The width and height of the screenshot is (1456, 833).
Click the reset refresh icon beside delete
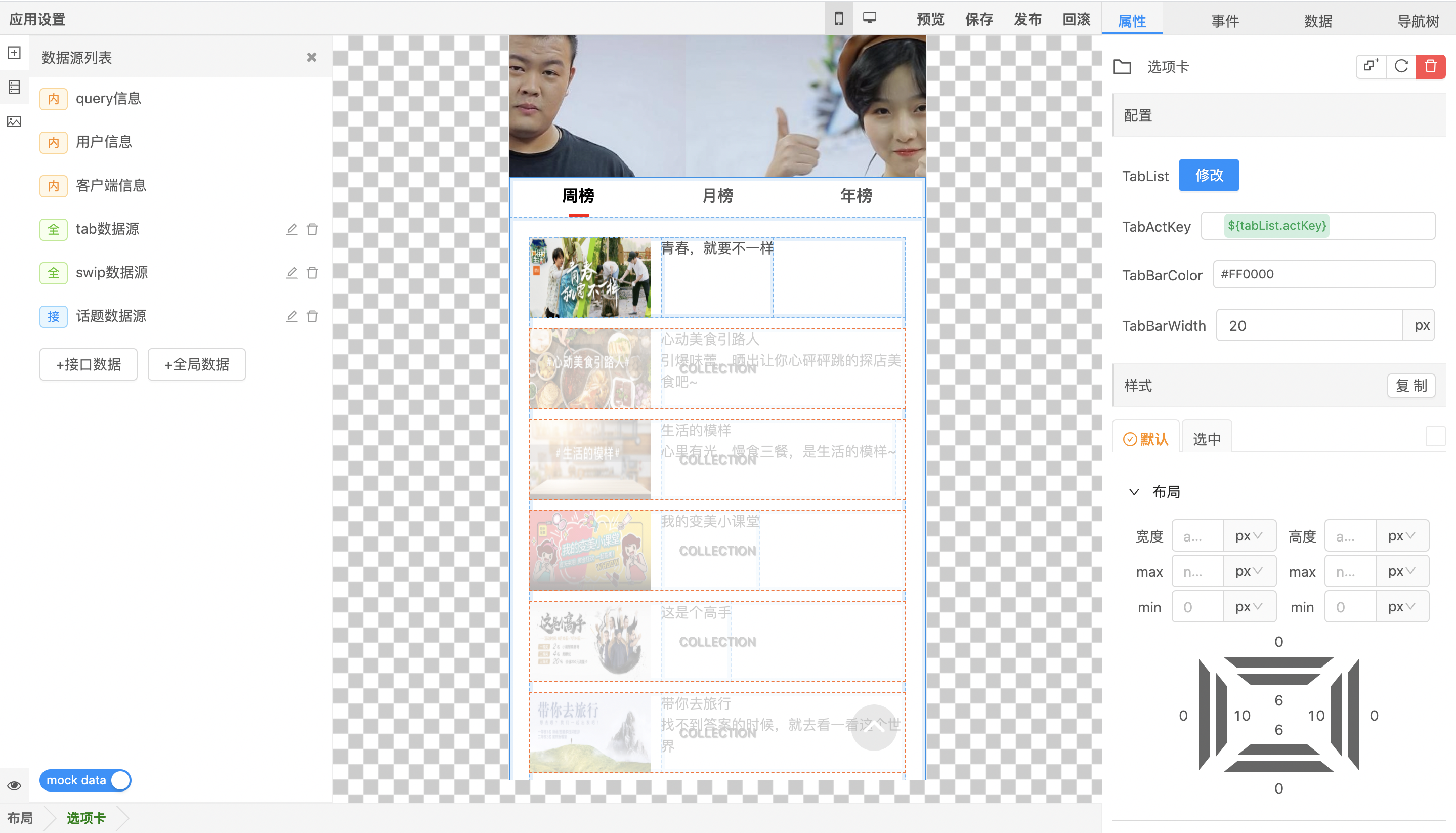[x=1401, y=66]
